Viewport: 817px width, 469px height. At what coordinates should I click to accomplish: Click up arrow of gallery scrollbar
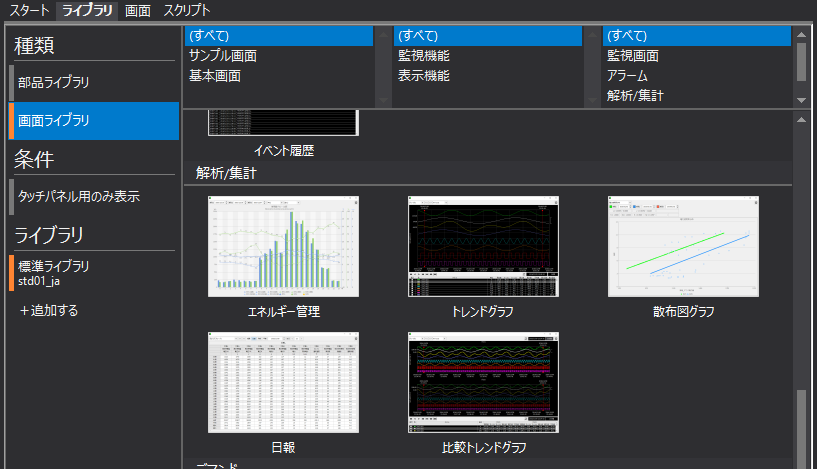(x=801, y=120)
